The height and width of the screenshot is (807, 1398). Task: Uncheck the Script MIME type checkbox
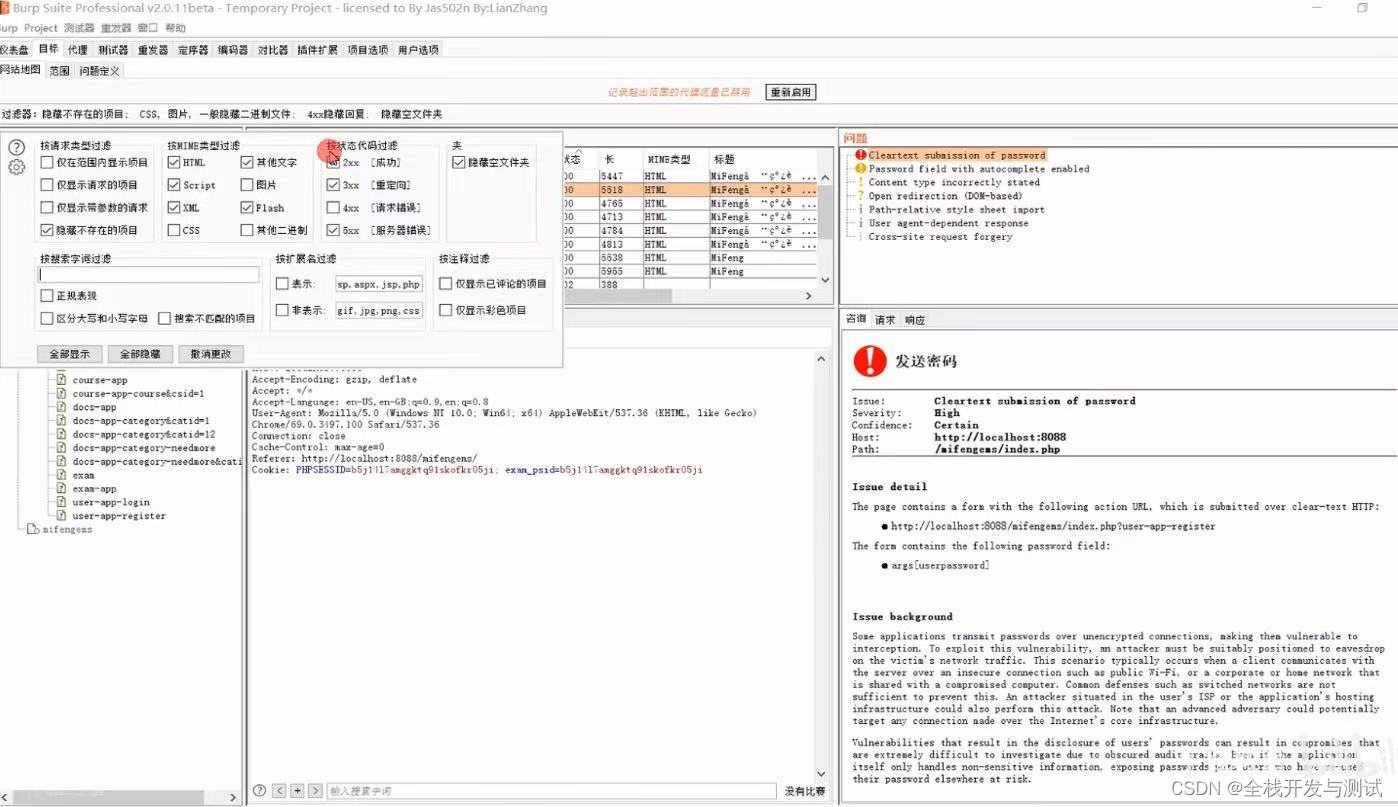point(174,185)
